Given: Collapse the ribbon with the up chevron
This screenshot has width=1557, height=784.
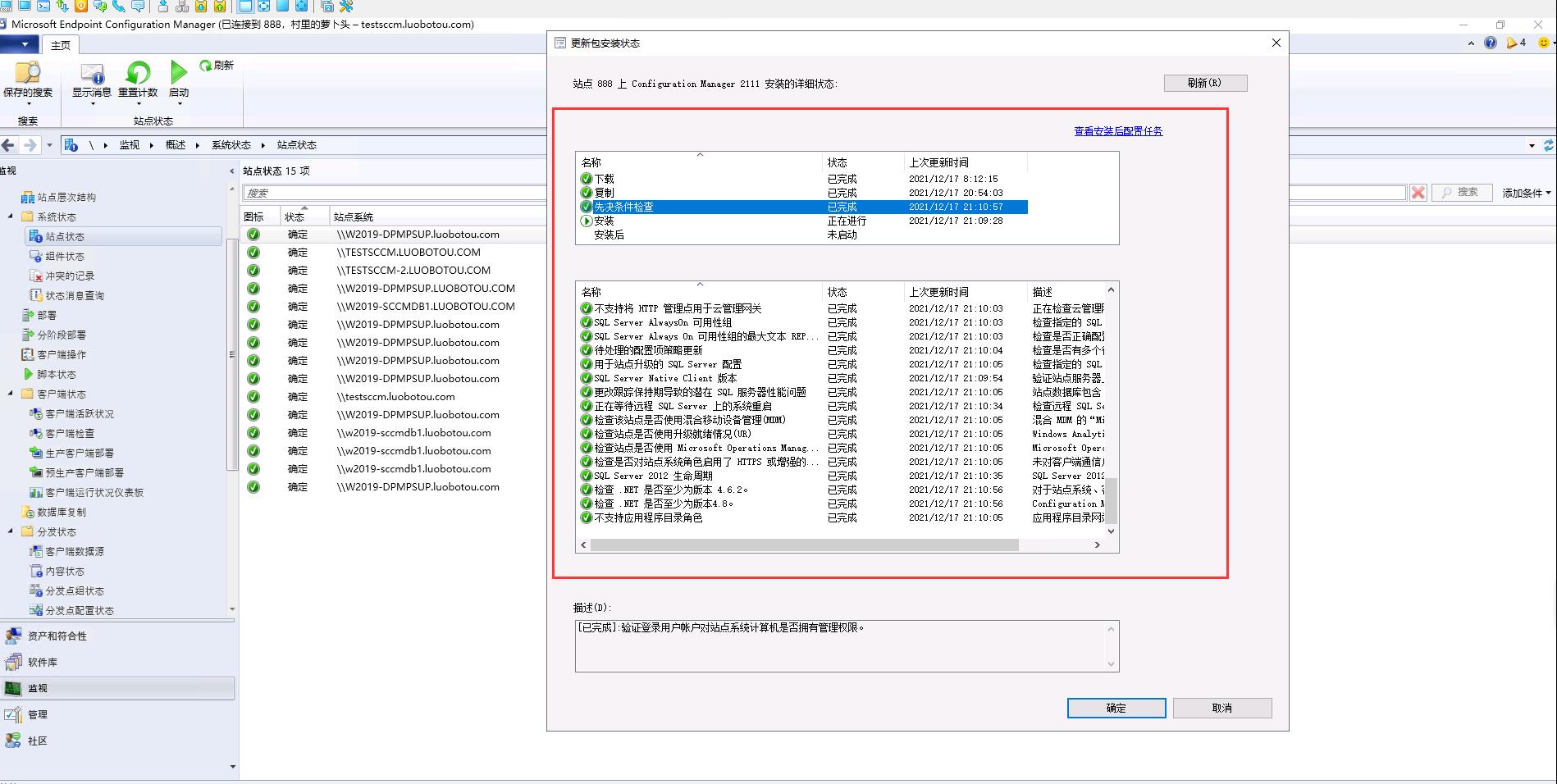Looking at the screenshot, I should pos(1472,43).
